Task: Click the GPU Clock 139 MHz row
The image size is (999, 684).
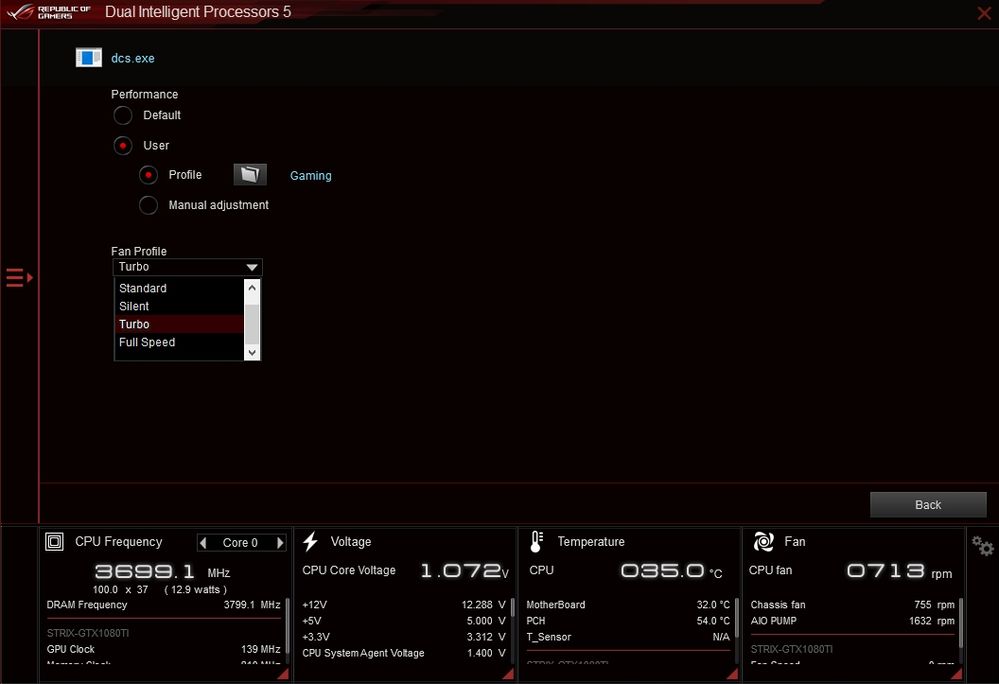Action: 164,650
